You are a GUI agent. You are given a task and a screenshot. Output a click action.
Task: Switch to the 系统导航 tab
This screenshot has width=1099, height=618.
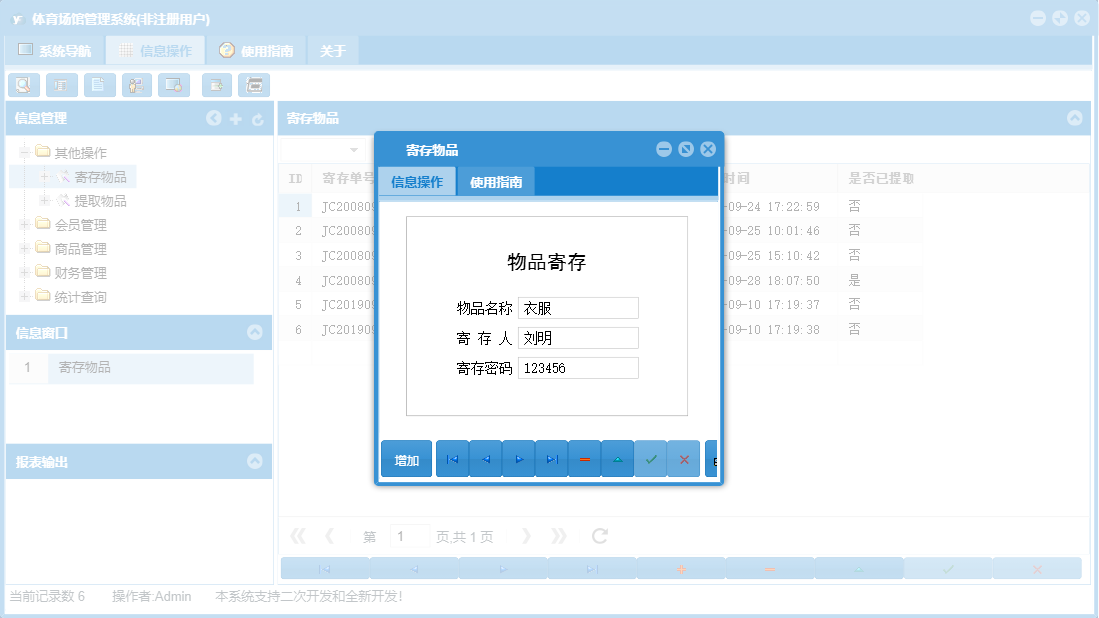coord(60,48)
